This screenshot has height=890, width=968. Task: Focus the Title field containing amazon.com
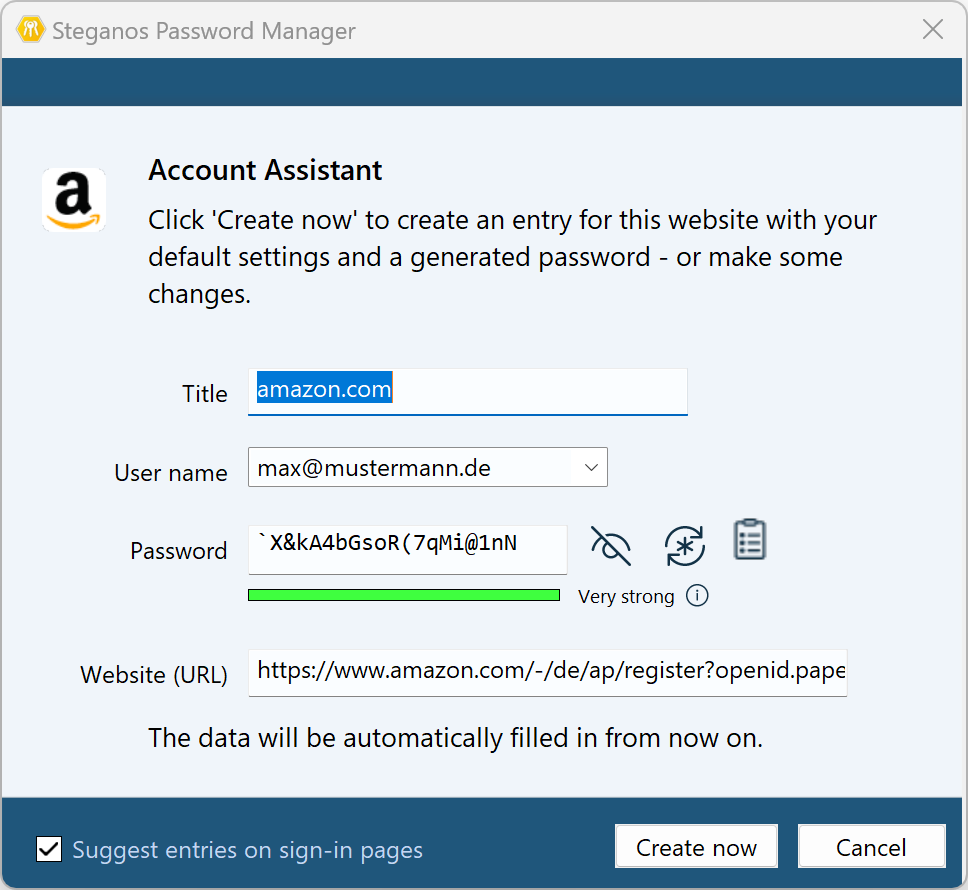click(x=467, y=390)
